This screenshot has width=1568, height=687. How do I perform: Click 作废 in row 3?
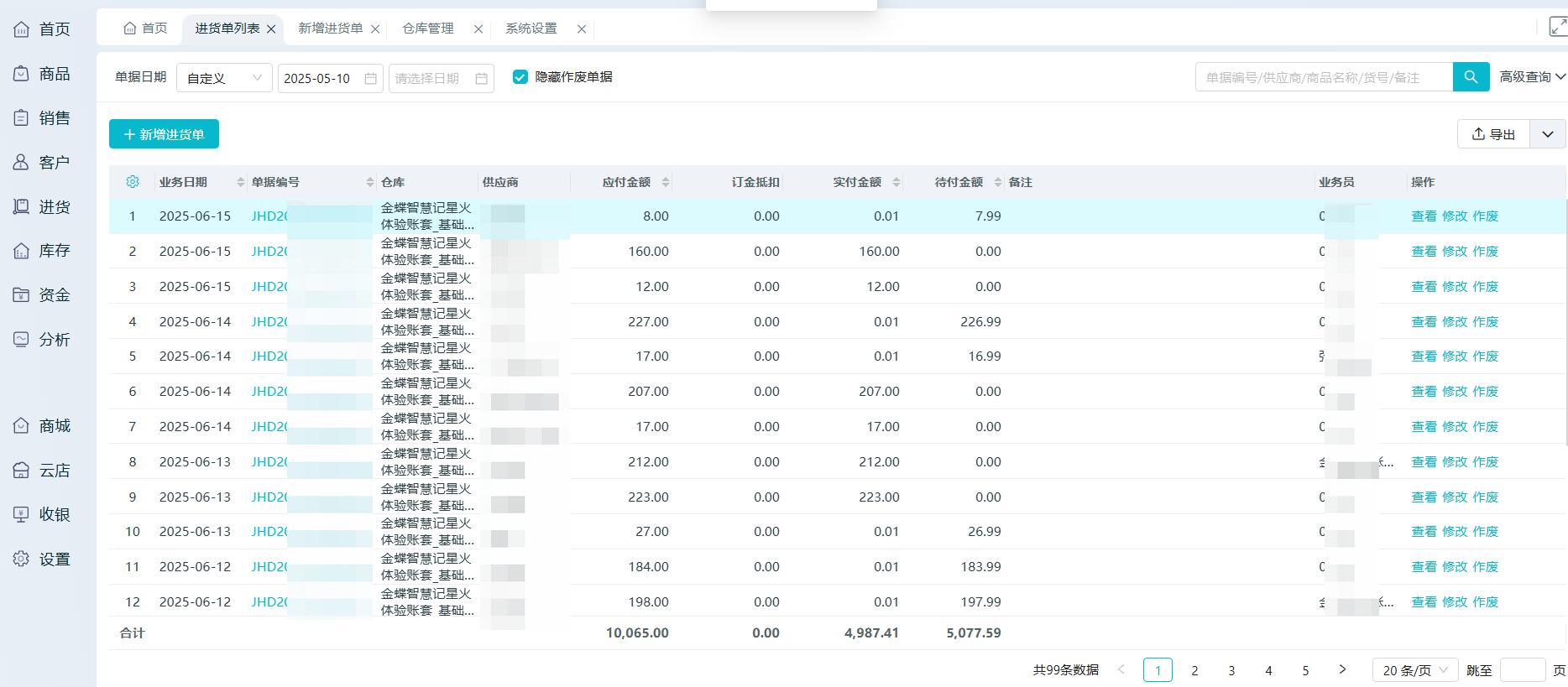point(1486,287)
